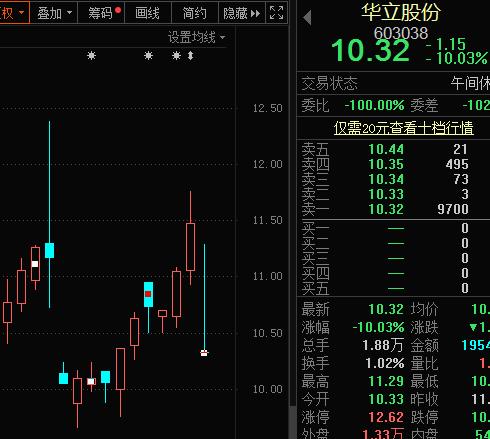The width and height of the screenshot is (490, 439).
Task: Switch to 简约 simple mode
Action: (x=195, y=13)
